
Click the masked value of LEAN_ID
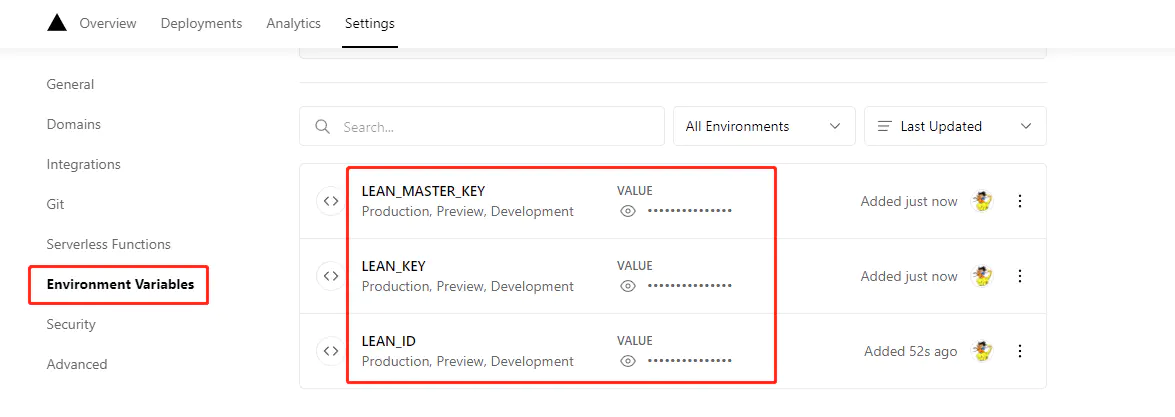point(689,362)
